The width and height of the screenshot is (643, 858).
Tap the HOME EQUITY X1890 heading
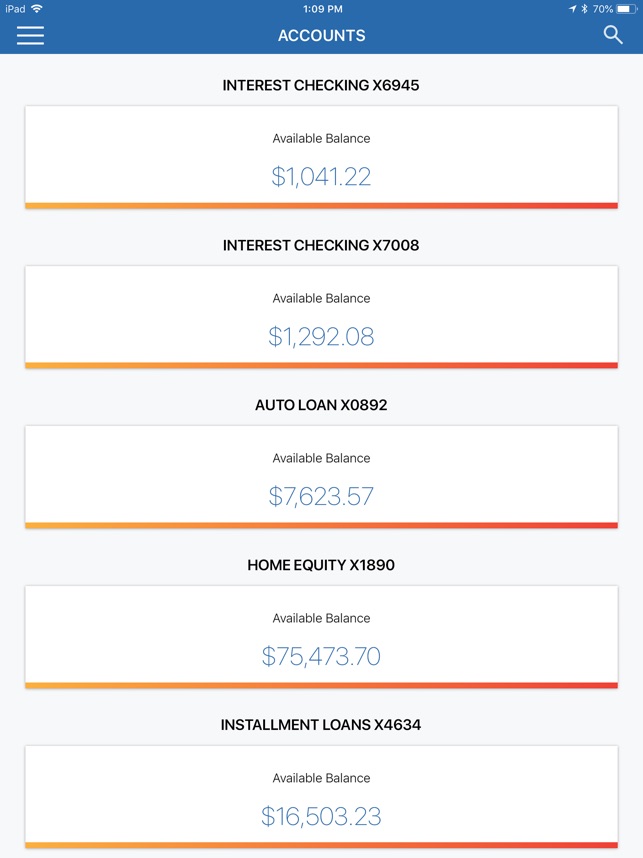(321, 565)
